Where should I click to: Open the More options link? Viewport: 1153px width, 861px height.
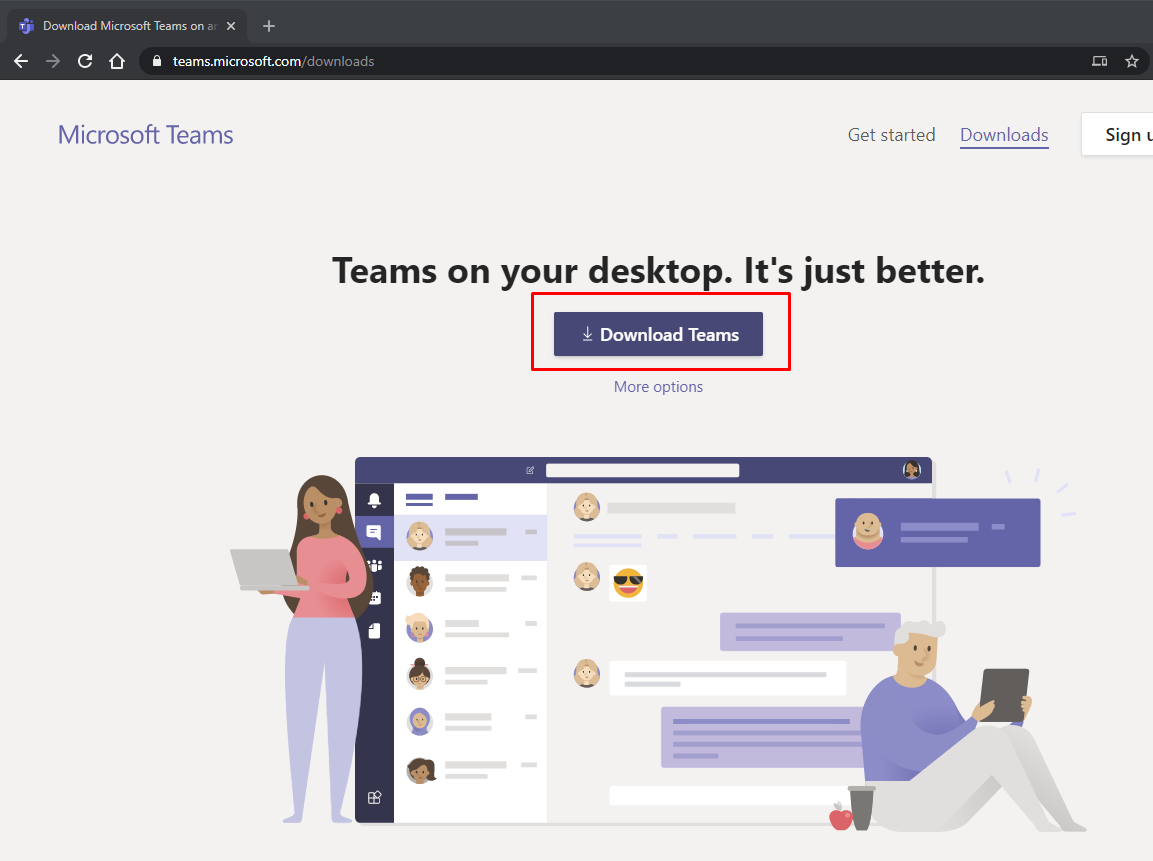(x=658, y=387)
